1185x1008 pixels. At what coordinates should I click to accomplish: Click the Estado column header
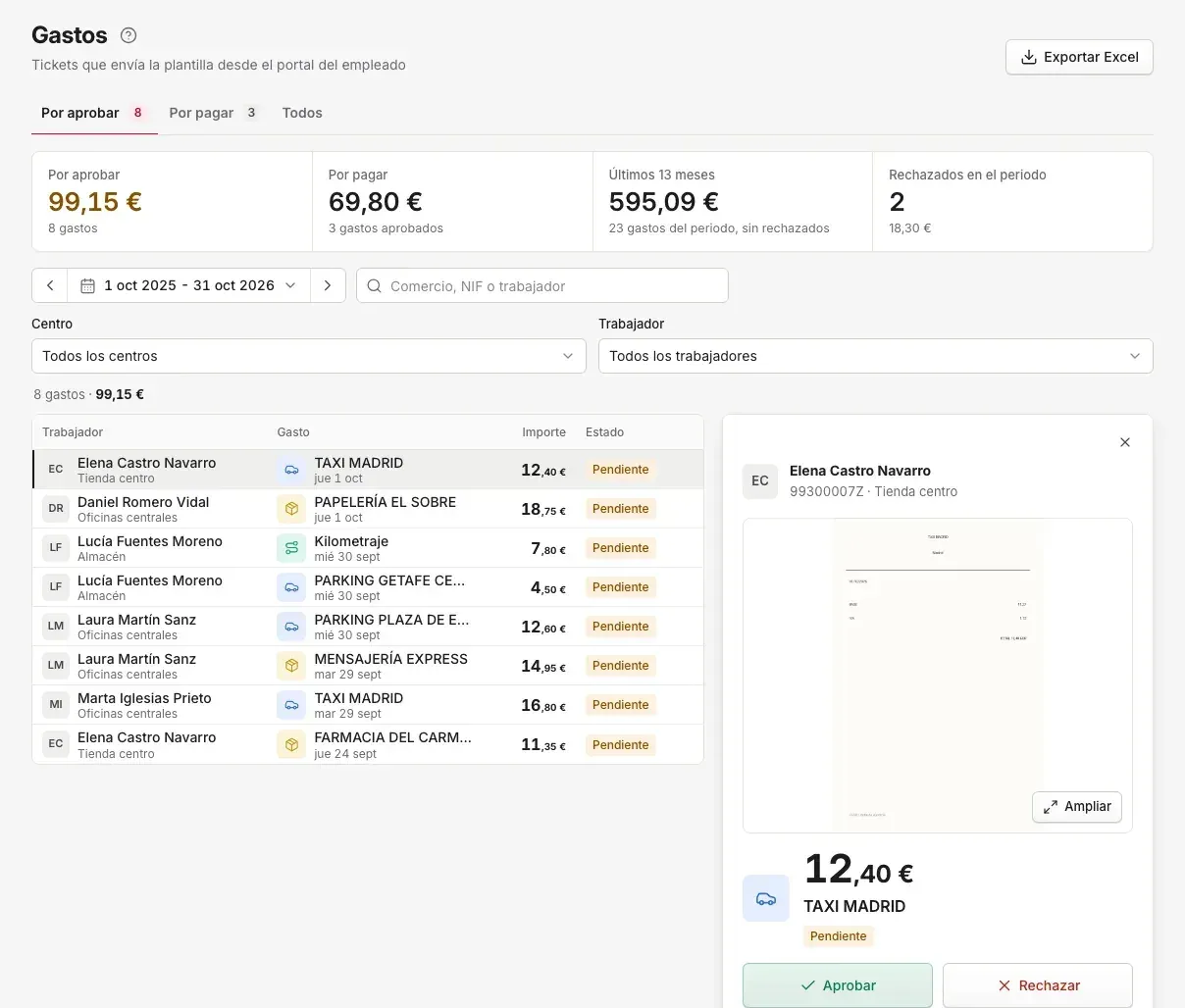pos(604,432)
